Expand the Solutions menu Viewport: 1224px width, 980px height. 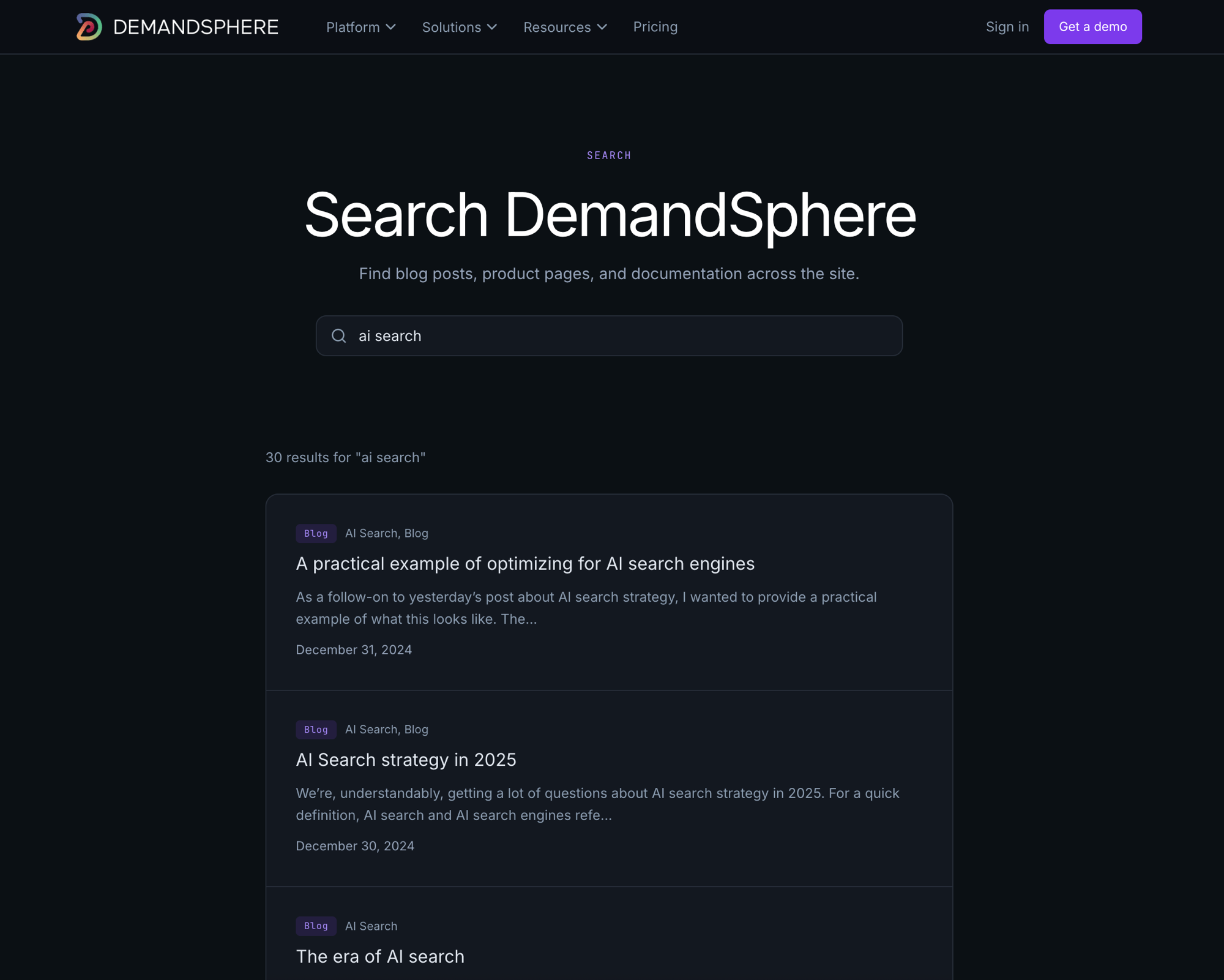pos(459,27)
